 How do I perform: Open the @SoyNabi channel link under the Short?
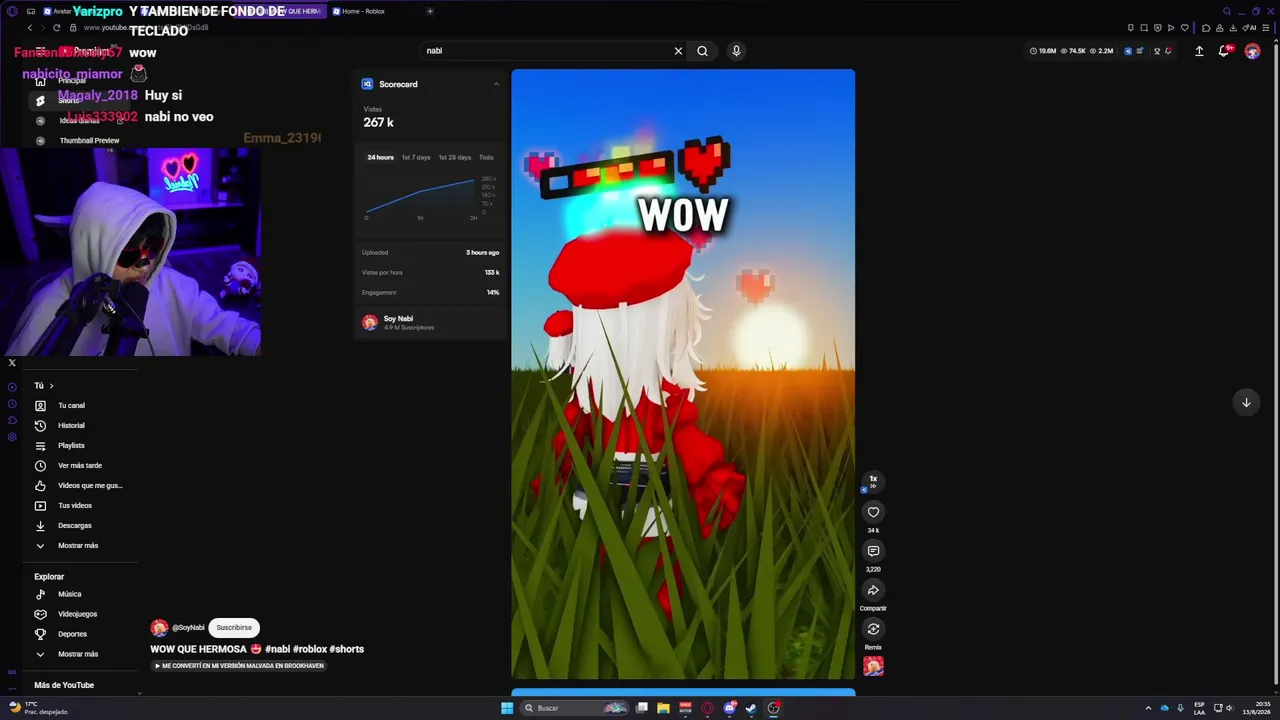(188, 628)
